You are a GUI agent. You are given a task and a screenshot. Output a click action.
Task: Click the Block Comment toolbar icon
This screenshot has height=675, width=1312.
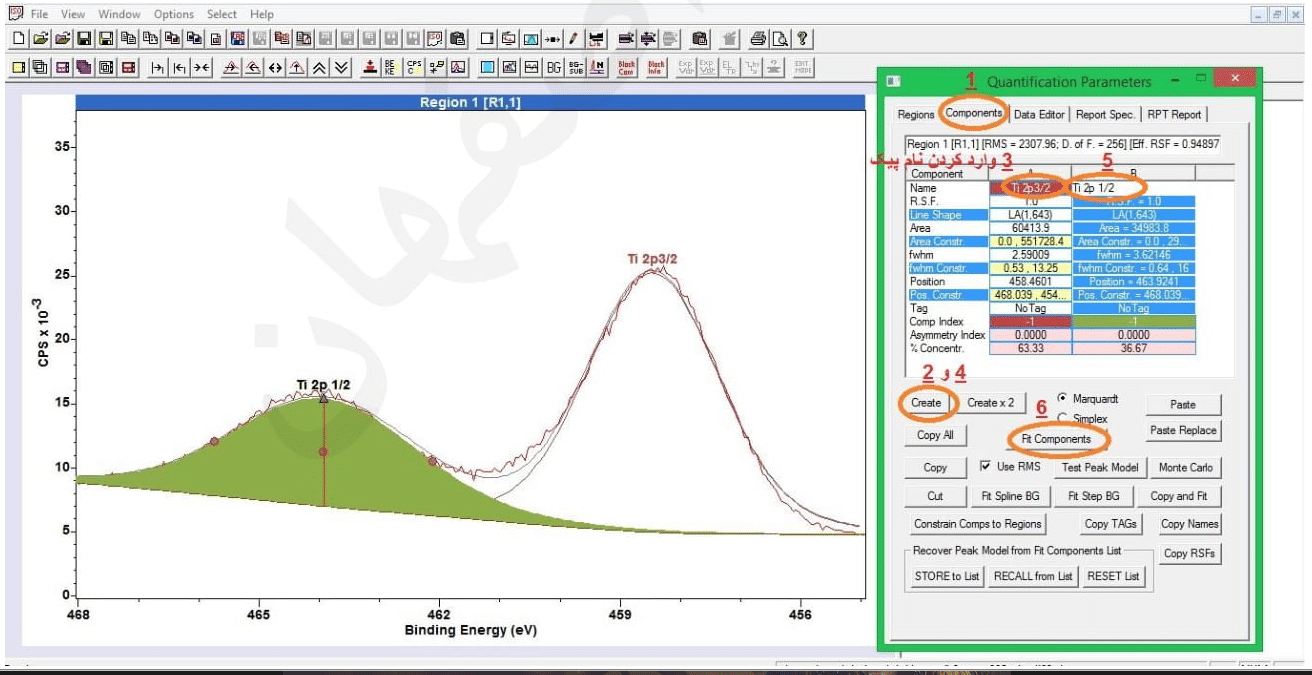pyautogui.click(x=626, y=68)
